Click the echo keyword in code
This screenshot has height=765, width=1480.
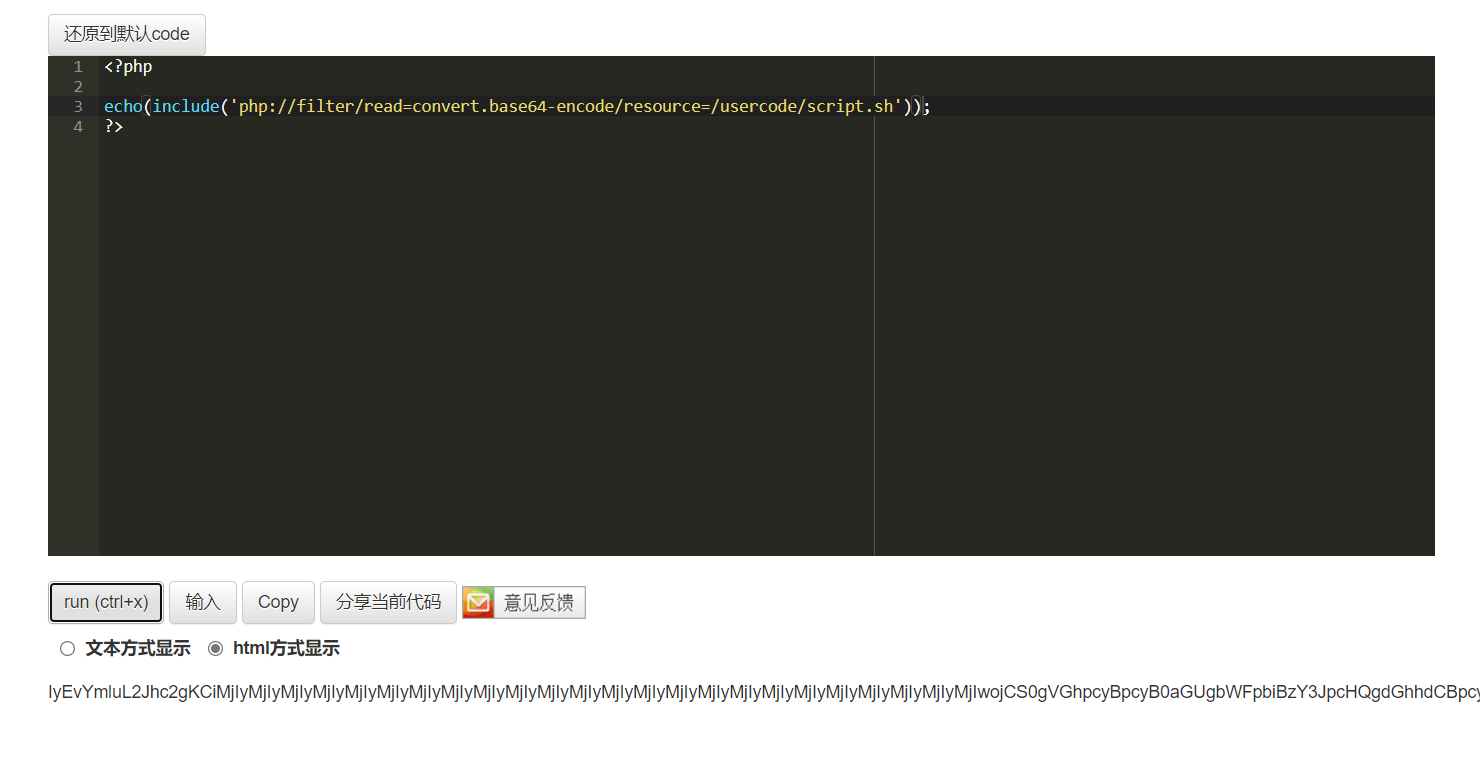point(123,106)
